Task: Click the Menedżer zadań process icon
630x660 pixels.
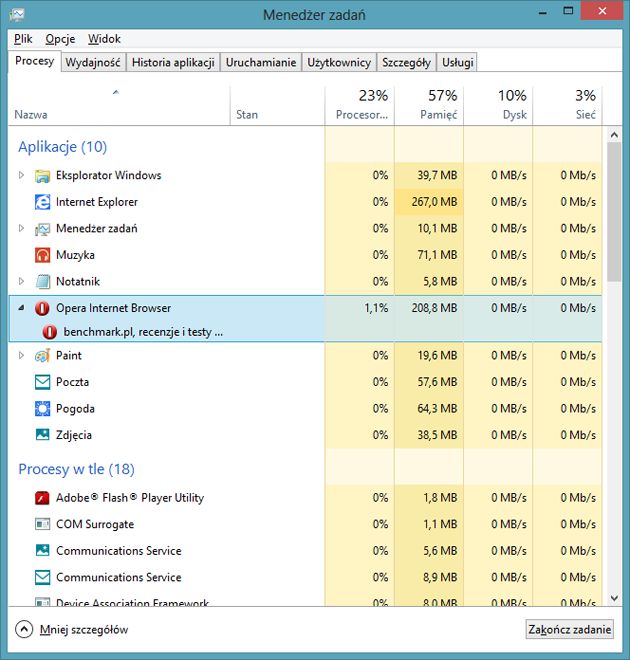Action: point(42,229)
